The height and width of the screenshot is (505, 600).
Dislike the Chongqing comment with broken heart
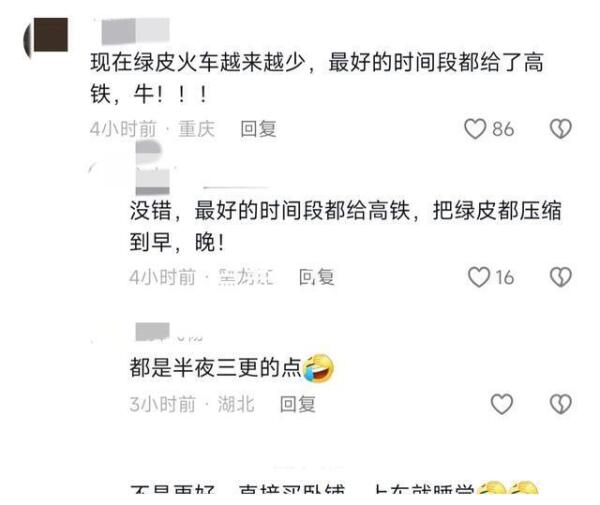tap(561, 129)
